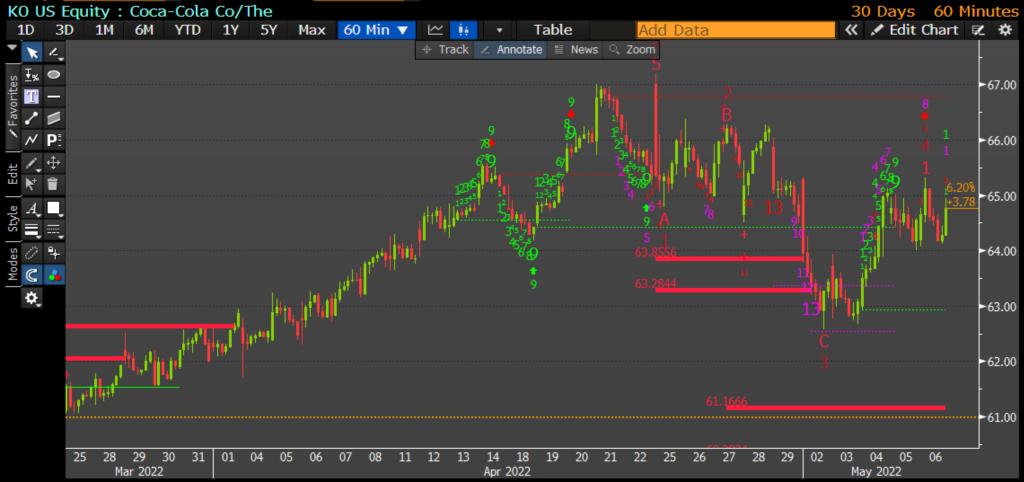This screenshot has height=482, width=1024.
Task: Activate the Zoom mode
Action: point(632,50)
